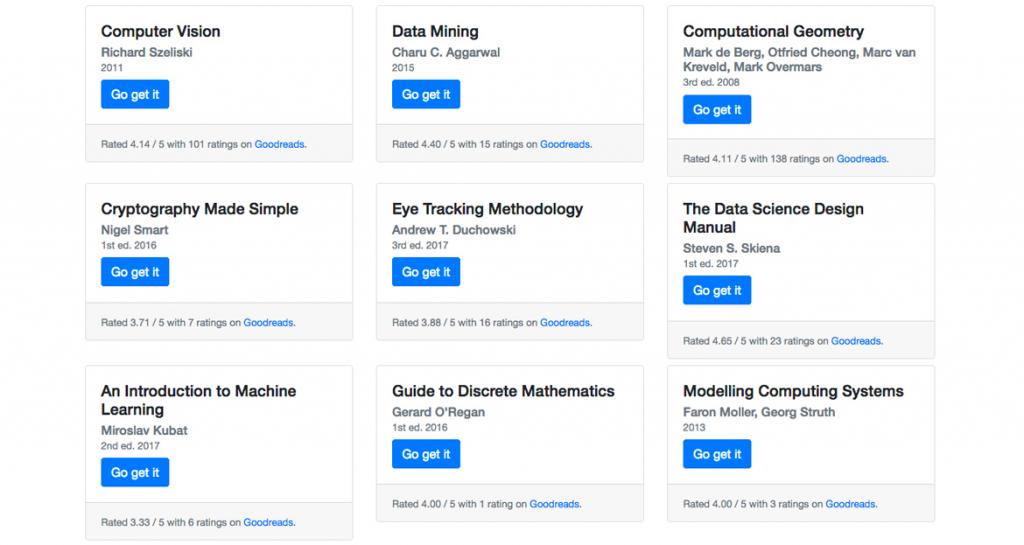Viewport: 1024px width, 545px height.
Task: Open Goodreads link in Computer Vision card
Action: point(279,144)
